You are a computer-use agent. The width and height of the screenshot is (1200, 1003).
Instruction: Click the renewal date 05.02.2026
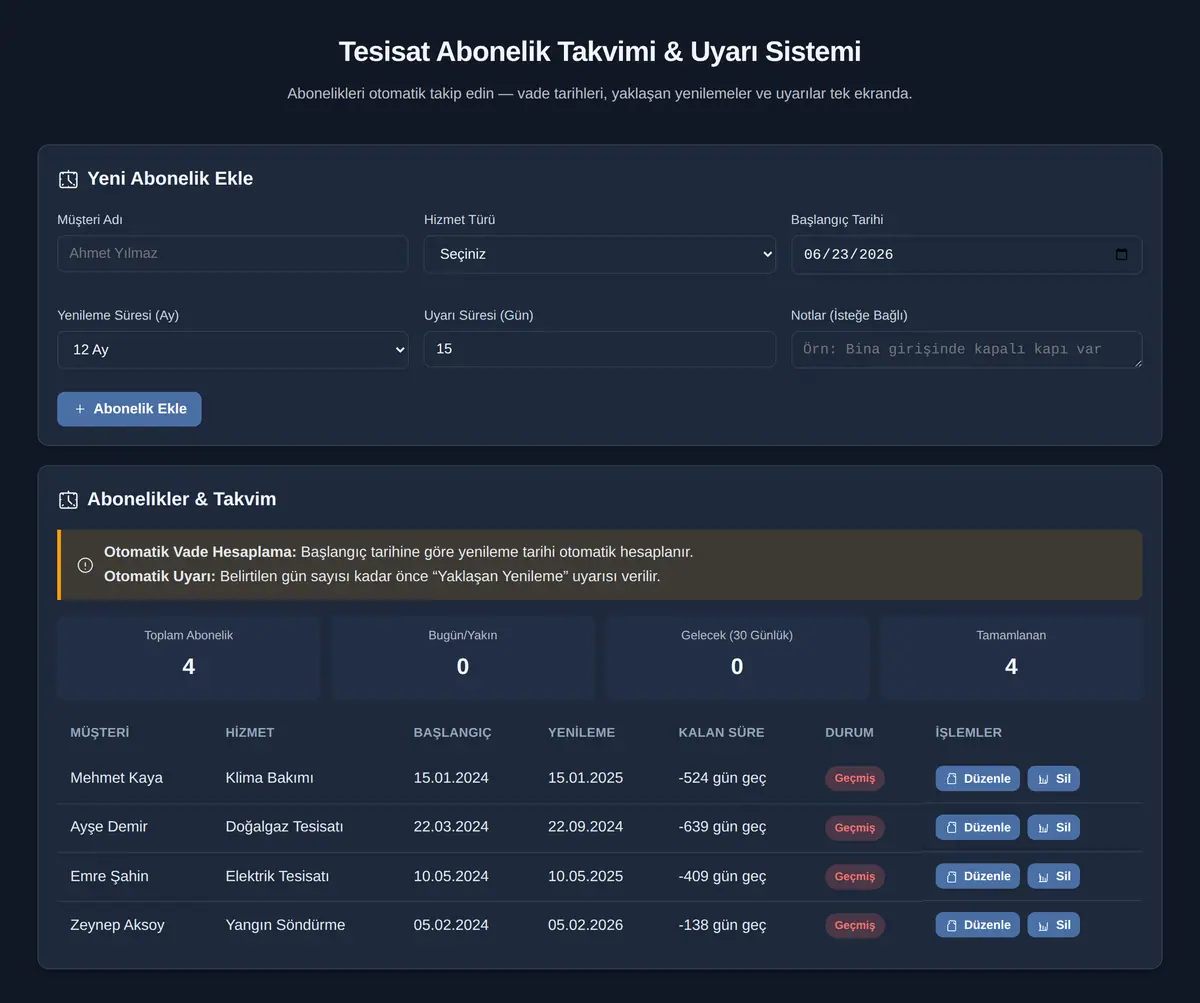[x=585, y=925]
